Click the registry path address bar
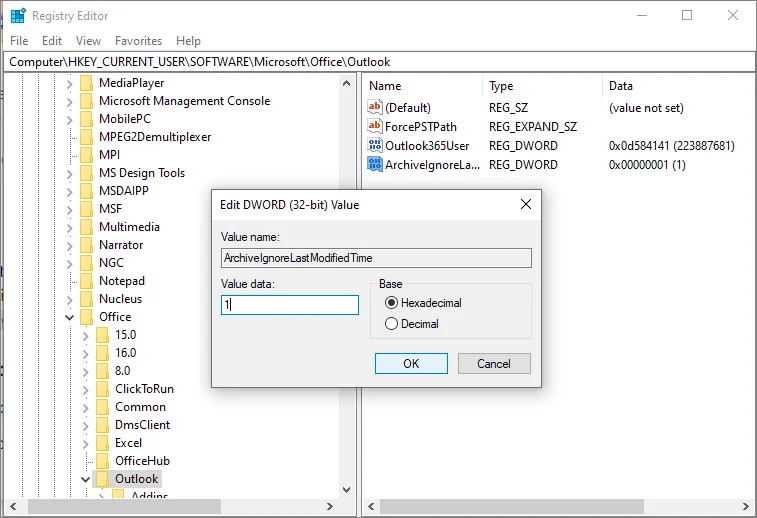This screenshot has width=757, height=518. [378, 62]
